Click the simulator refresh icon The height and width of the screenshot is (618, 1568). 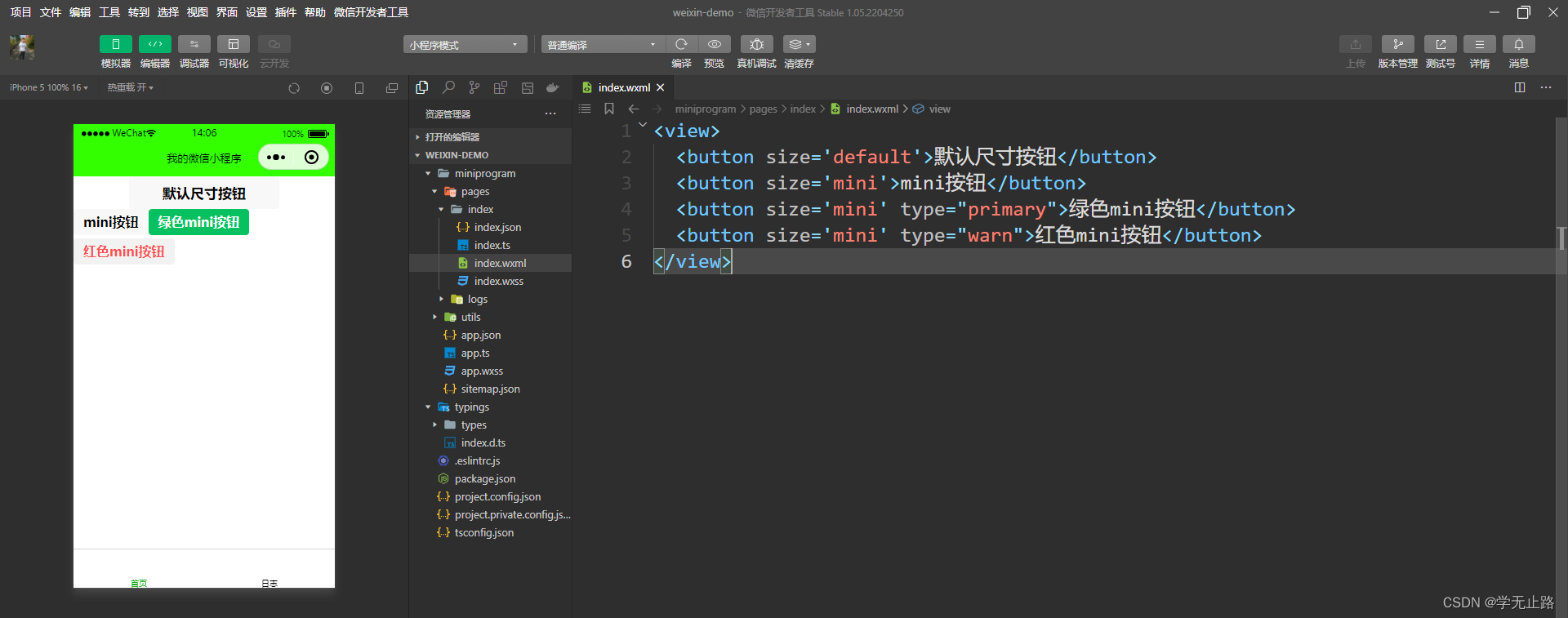294,88
